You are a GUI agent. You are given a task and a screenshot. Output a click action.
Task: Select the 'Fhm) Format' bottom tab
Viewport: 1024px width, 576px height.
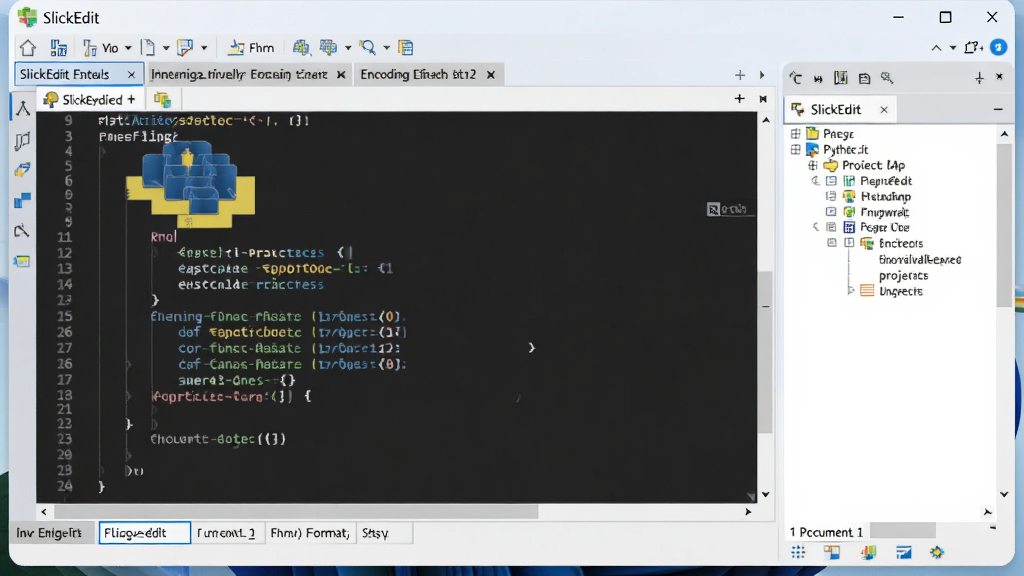point(310,533)
